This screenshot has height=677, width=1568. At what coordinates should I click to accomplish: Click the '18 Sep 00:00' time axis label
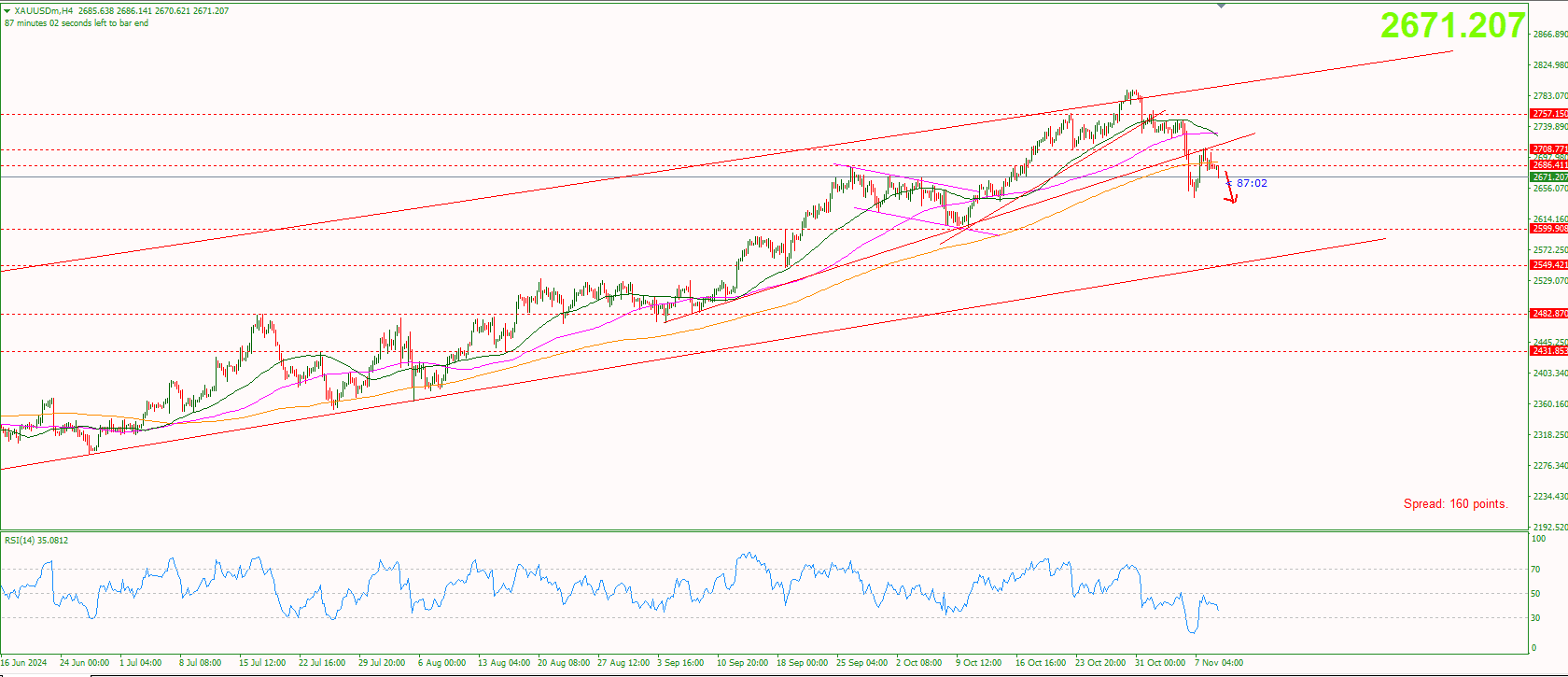point(803,663)
